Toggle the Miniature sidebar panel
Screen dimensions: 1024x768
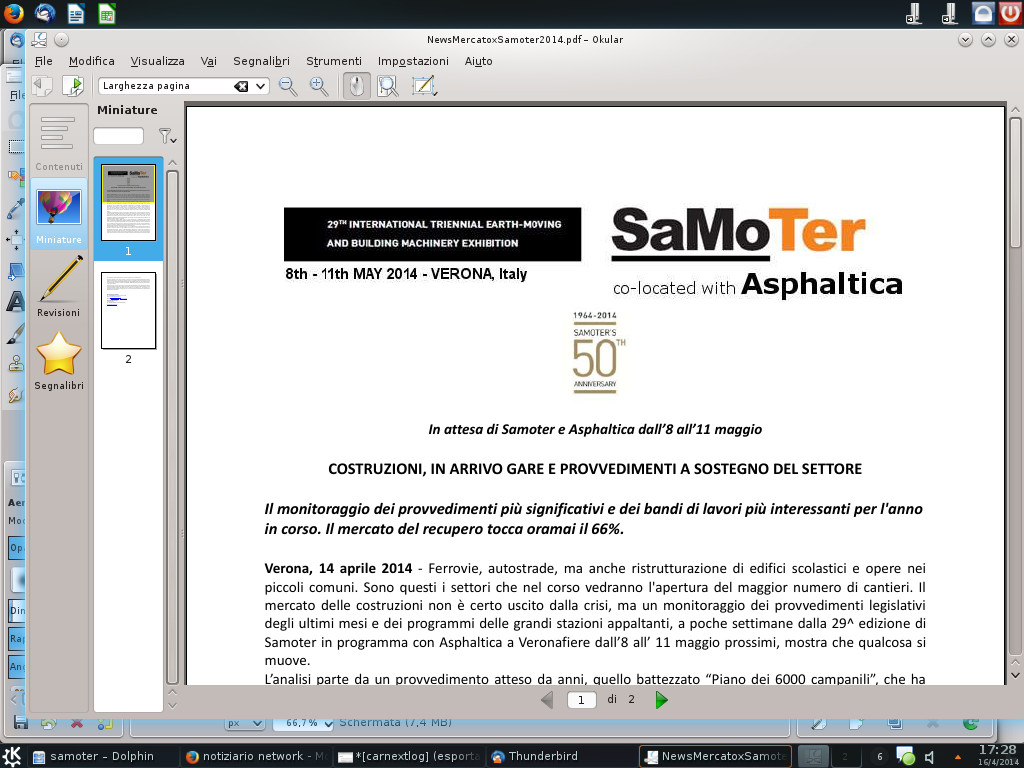coord(59,215)
